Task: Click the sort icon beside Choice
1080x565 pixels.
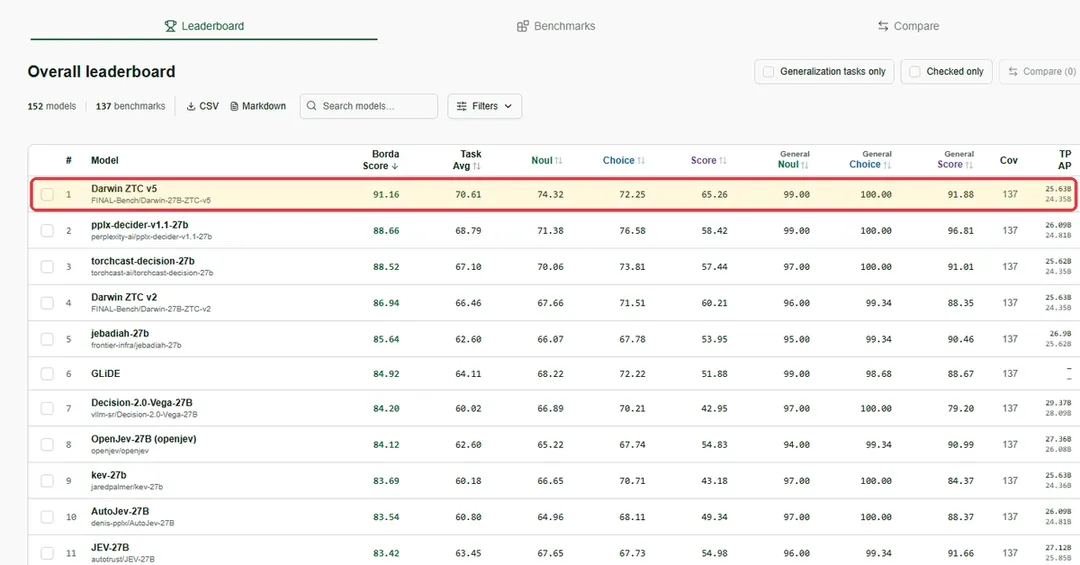Action: click(641, 161)
